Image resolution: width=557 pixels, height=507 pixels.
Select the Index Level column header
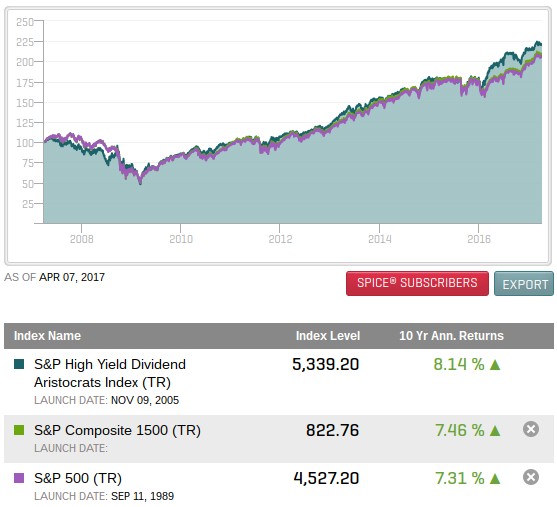[328, 336]
